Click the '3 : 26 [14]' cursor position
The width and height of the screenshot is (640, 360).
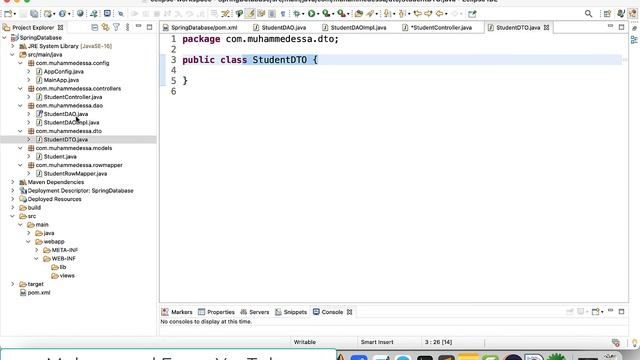click(438, 342)
